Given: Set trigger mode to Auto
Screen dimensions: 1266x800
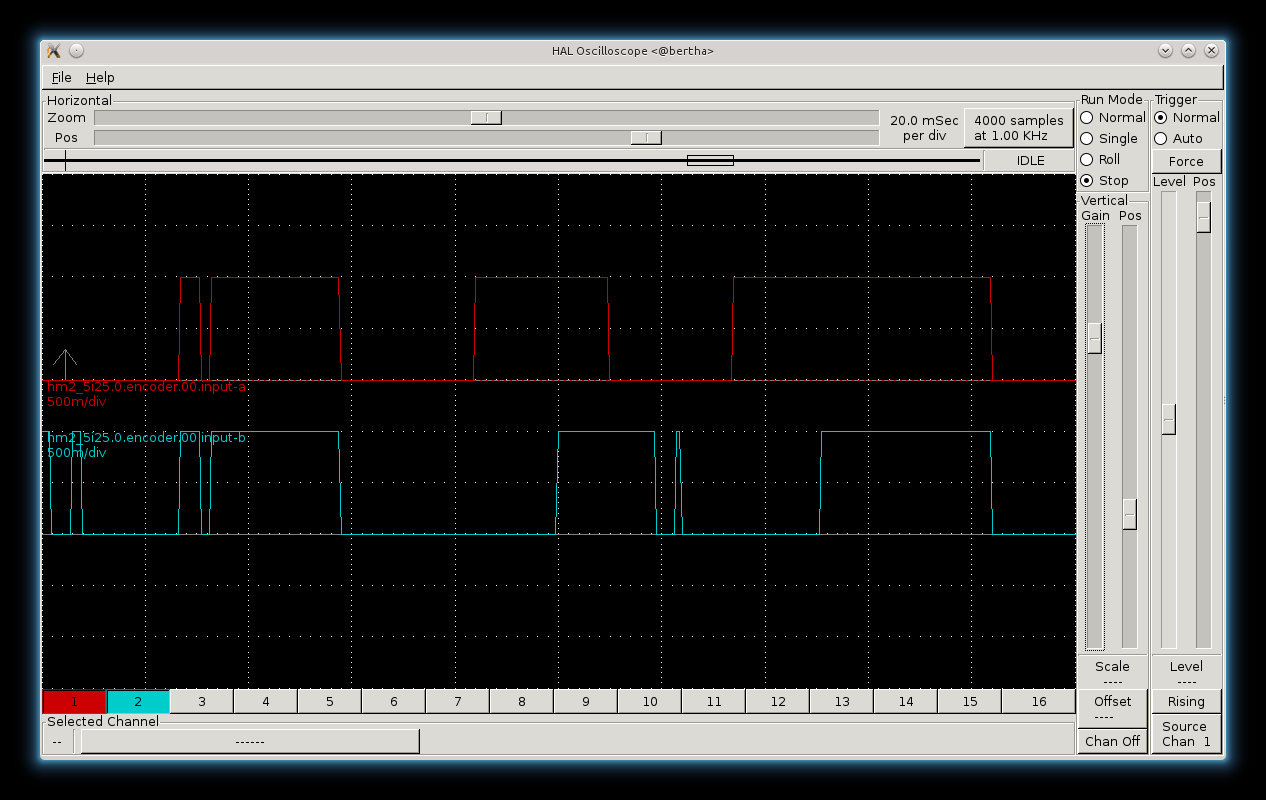Looking at the screenshot, I should [1161, 139].
